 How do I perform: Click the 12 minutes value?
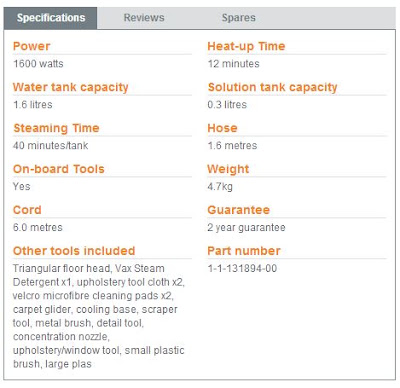[234, 64]
